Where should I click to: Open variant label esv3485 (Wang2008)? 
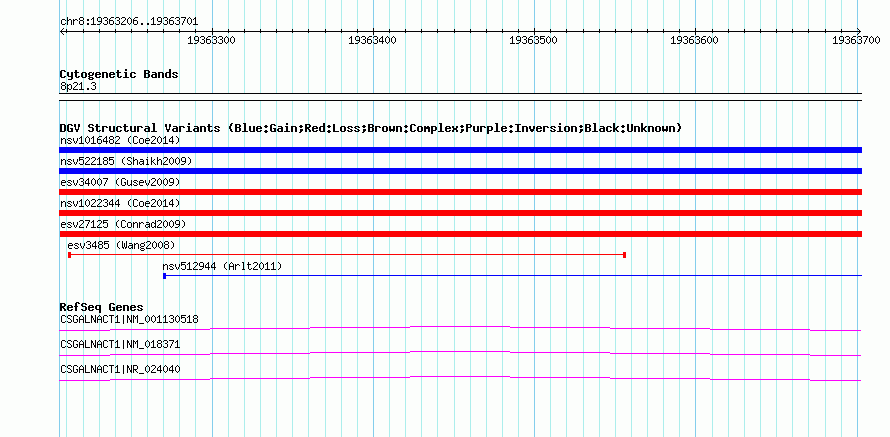tap(121, 245)
